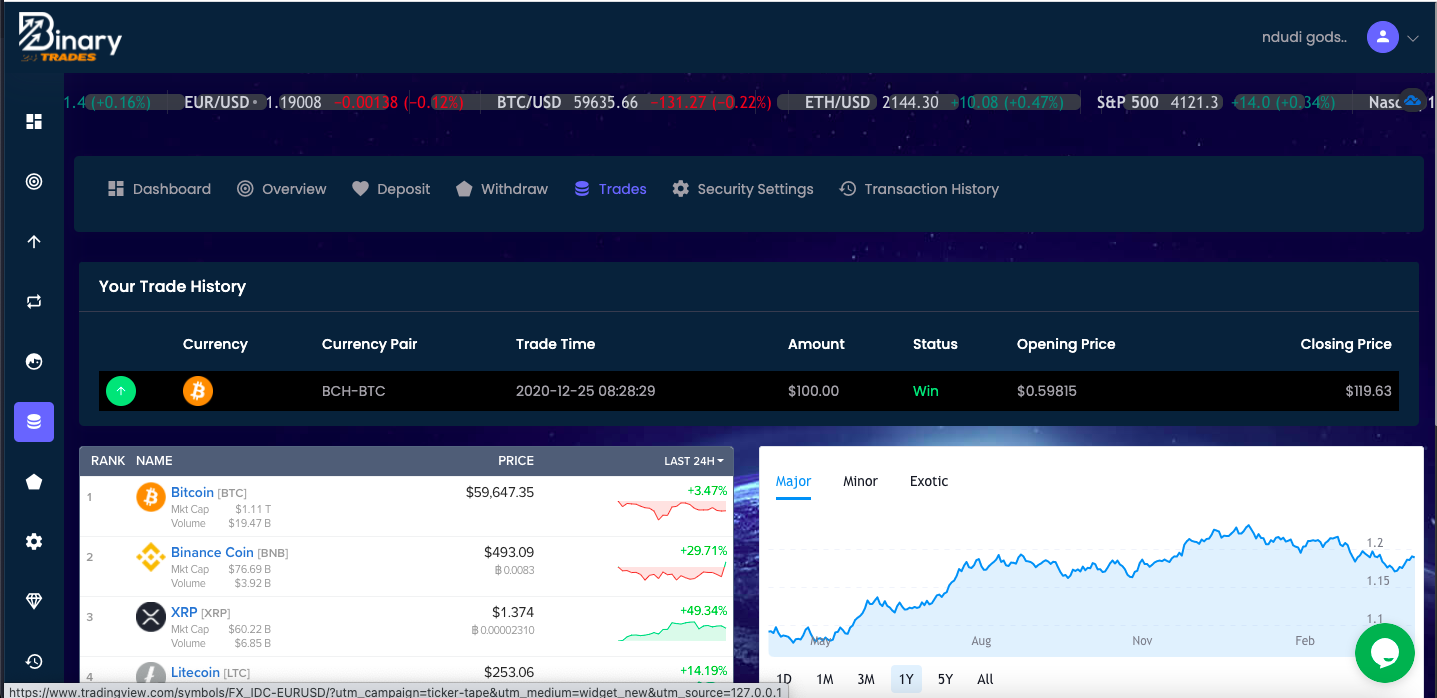
Task: Click the Win status text
Action: click(926, 391)
